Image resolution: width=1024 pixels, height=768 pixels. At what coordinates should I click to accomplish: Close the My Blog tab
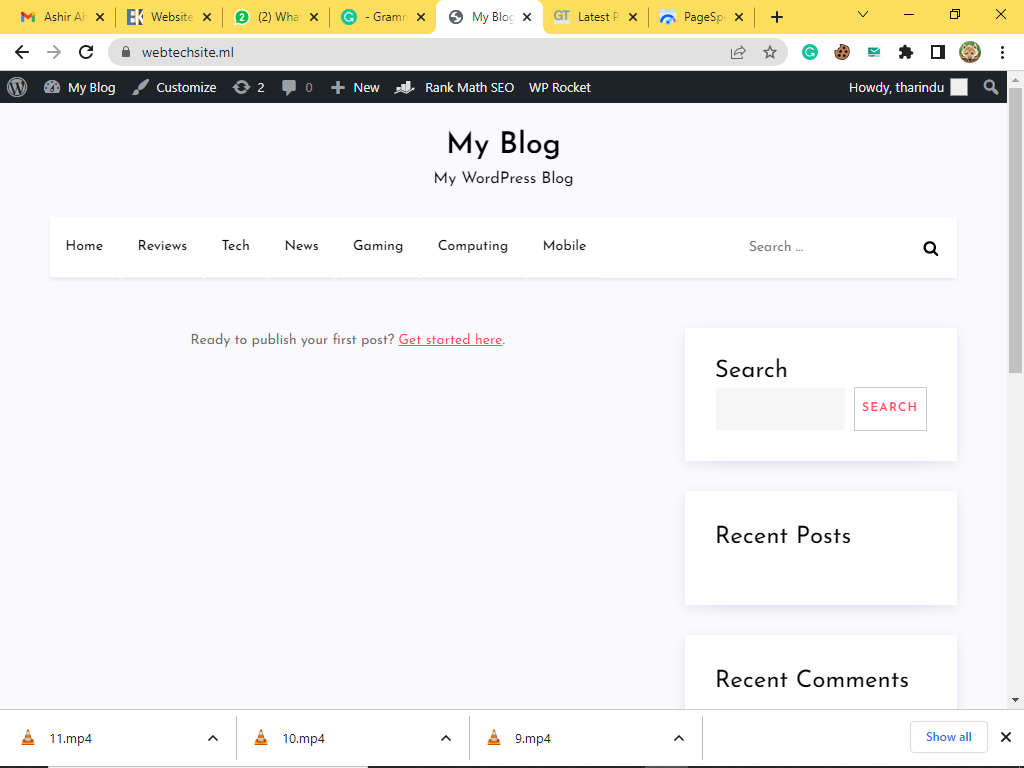pyautogui.click(x=527, y=17)
